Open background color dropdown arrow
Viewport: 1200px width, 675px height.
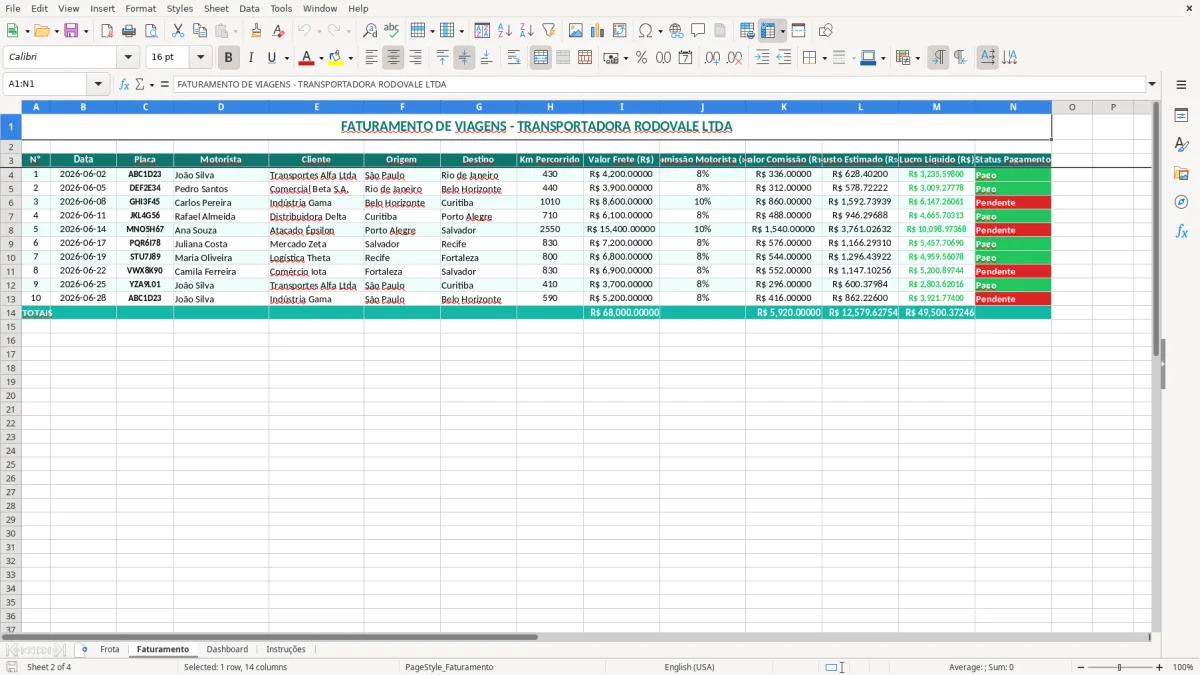(x=350, y=58)
